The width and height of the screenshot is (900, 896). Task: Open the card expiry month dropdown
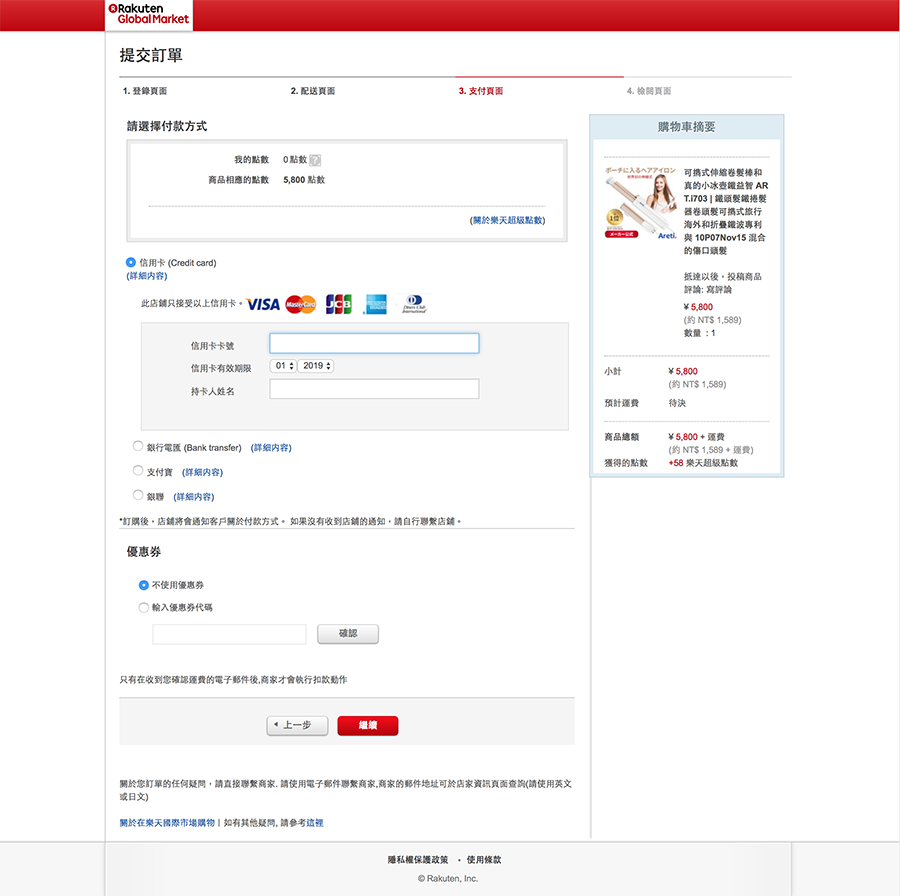[283, 367]
